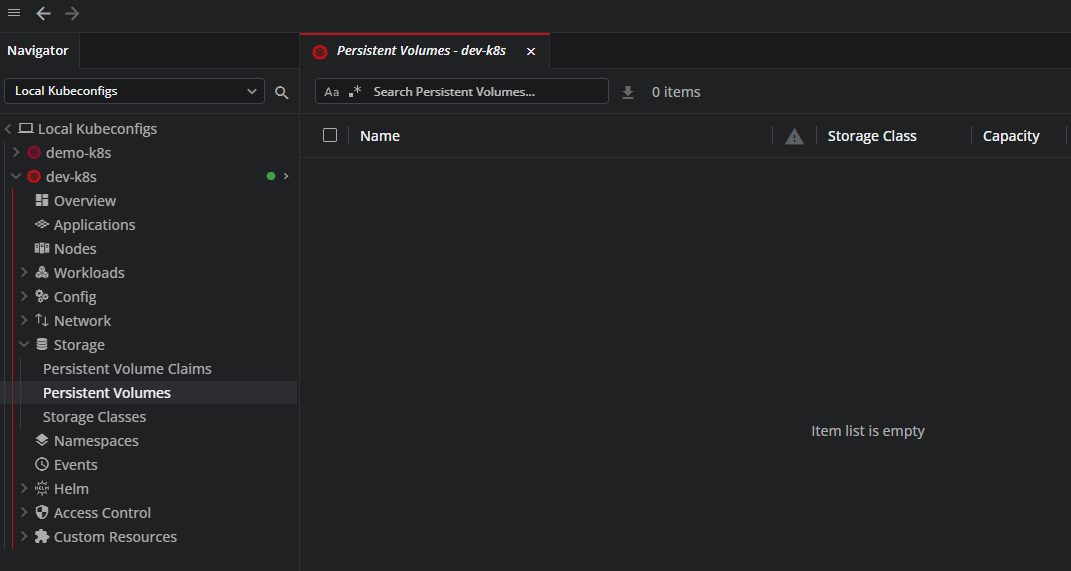Click the warning triangle column header
Screen dimensions: 1071x571
(x=794, y=137)
